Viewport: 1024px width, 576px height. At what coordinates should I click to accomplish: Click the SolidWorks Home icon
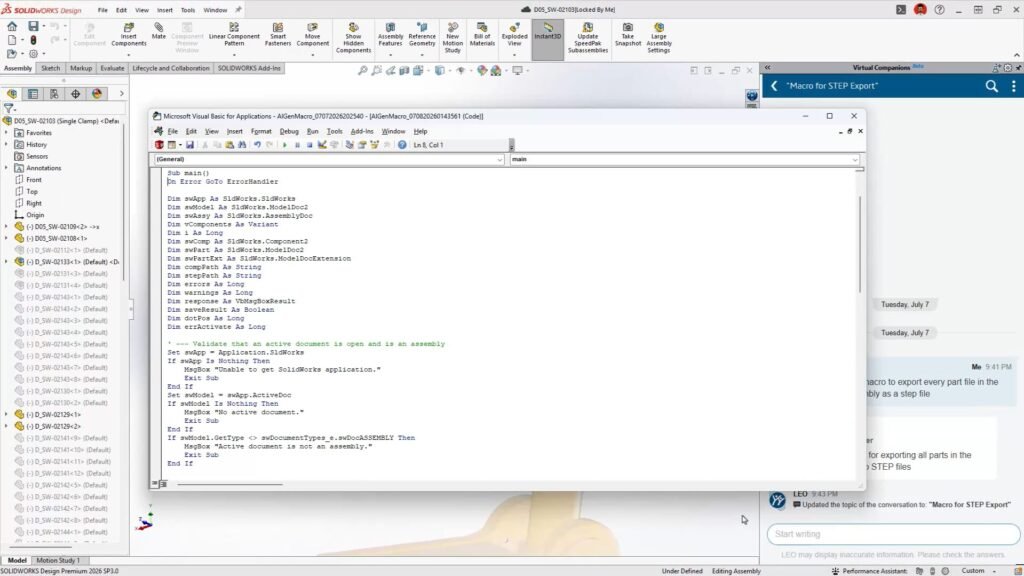[x=12, y=26]
